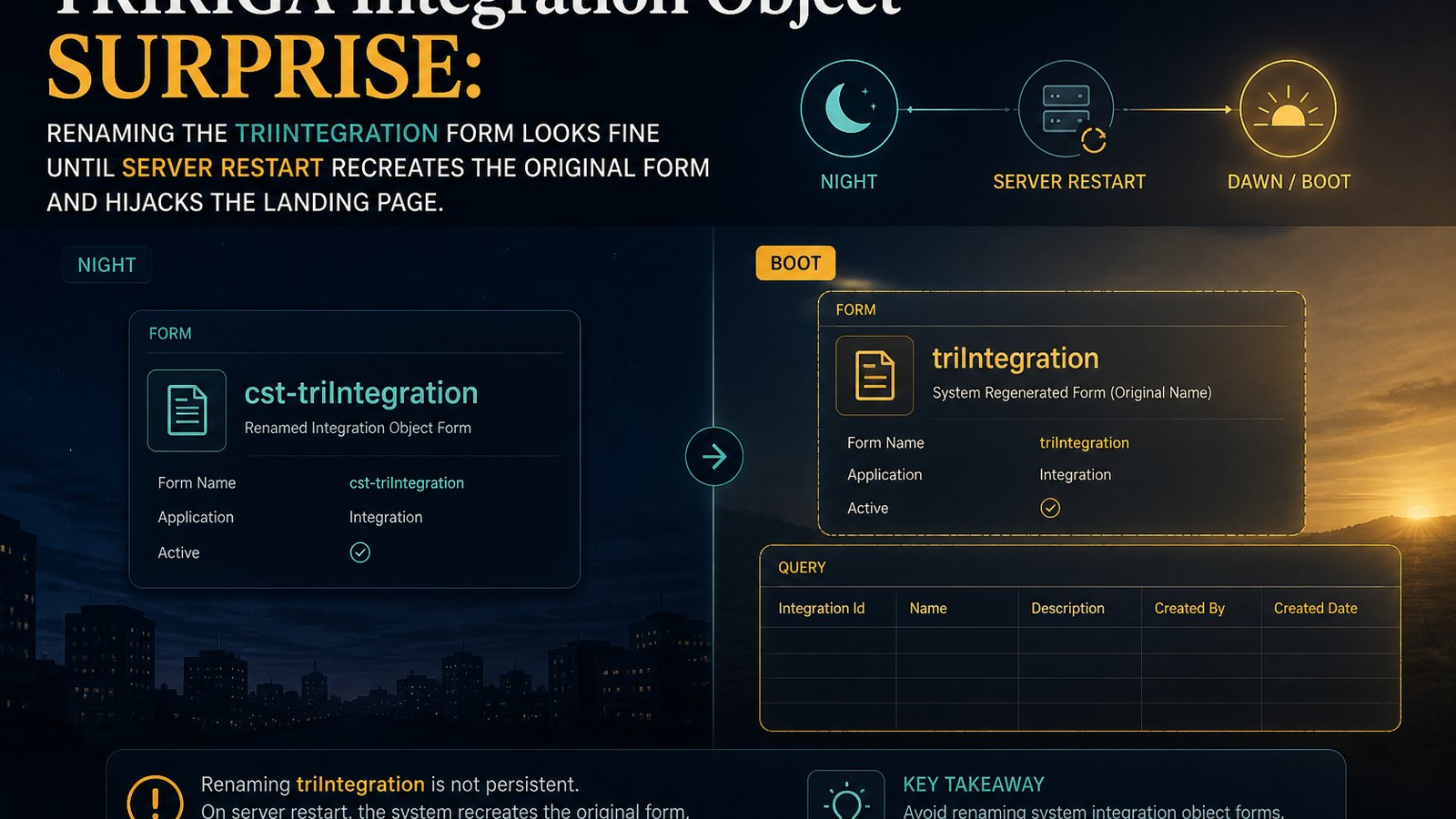Image resolution: width=1456 pixels, height=819 pixels.
Task: Click the Dawn / Boot sunrise icon
Action: [1288, 109]
